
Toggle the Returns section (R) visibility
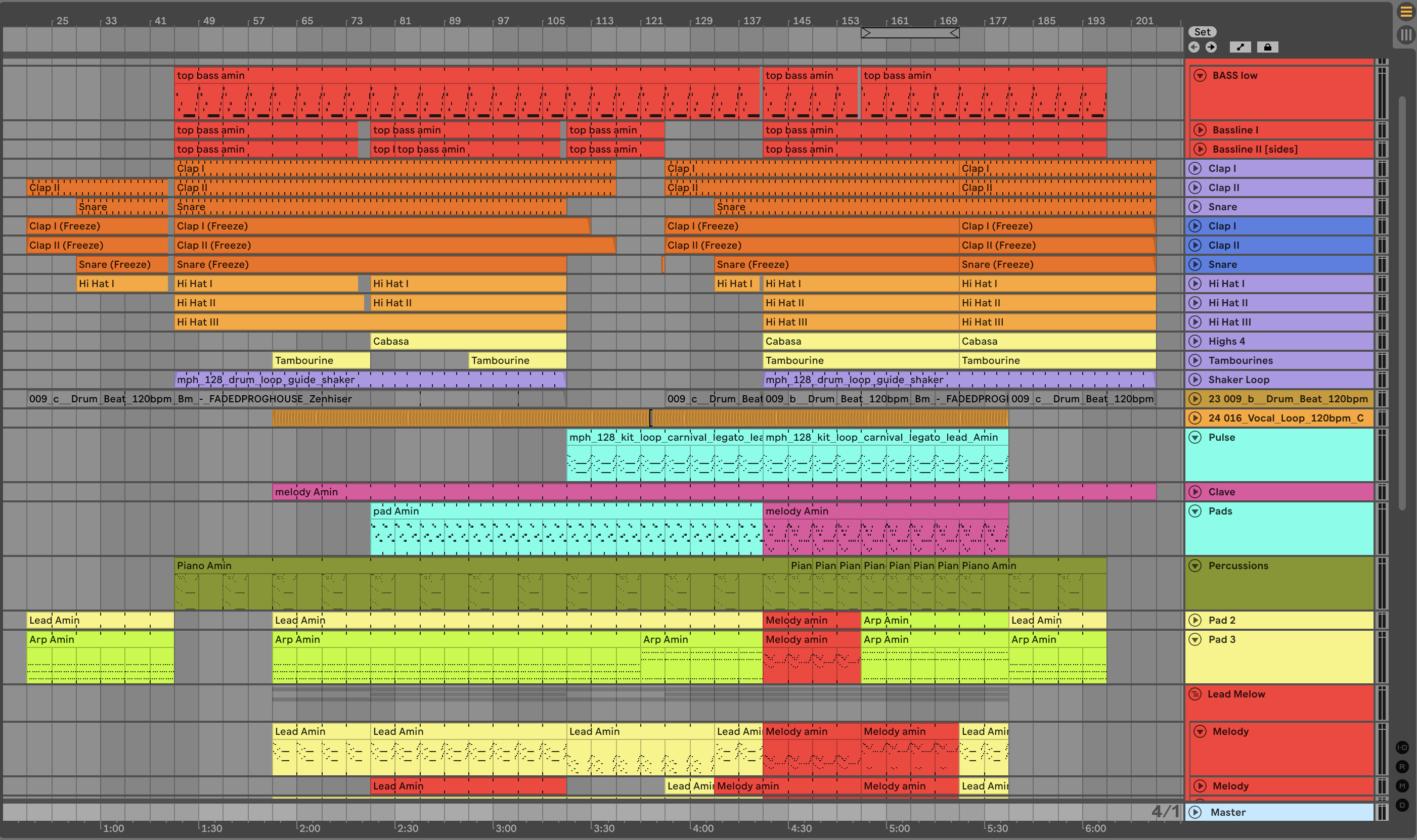1402,767
